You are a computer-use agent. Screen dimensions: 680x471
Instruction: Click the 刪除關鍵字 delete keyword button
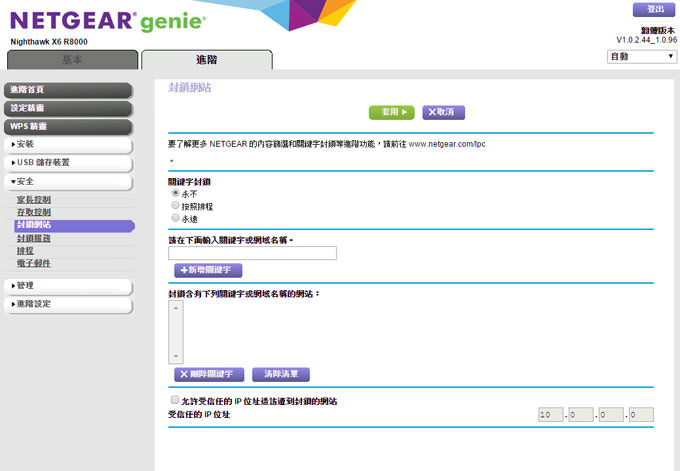[x=209, y=374]
